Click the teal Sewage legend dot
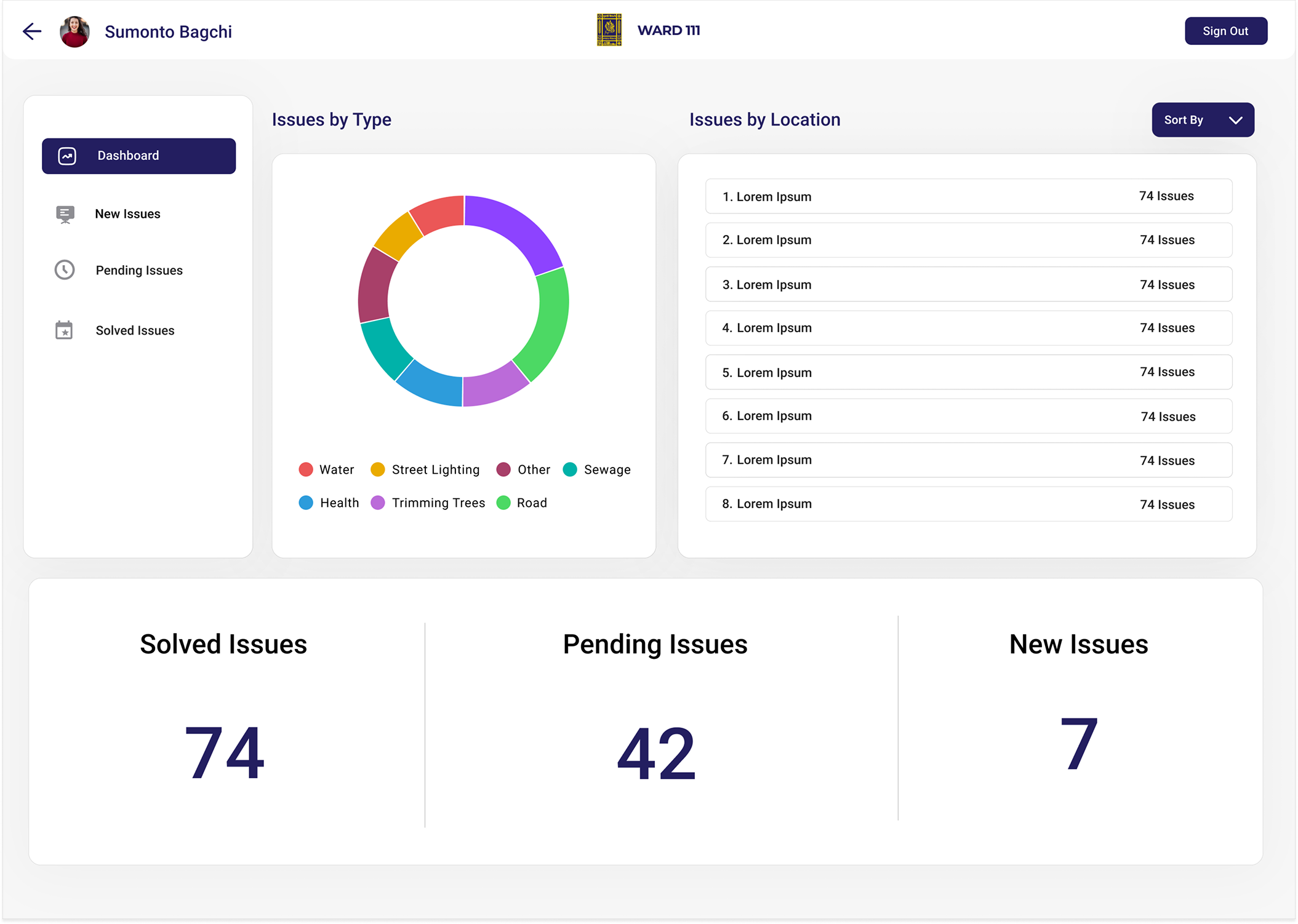This screenshot has width=1298, height=924. point(570,469)
